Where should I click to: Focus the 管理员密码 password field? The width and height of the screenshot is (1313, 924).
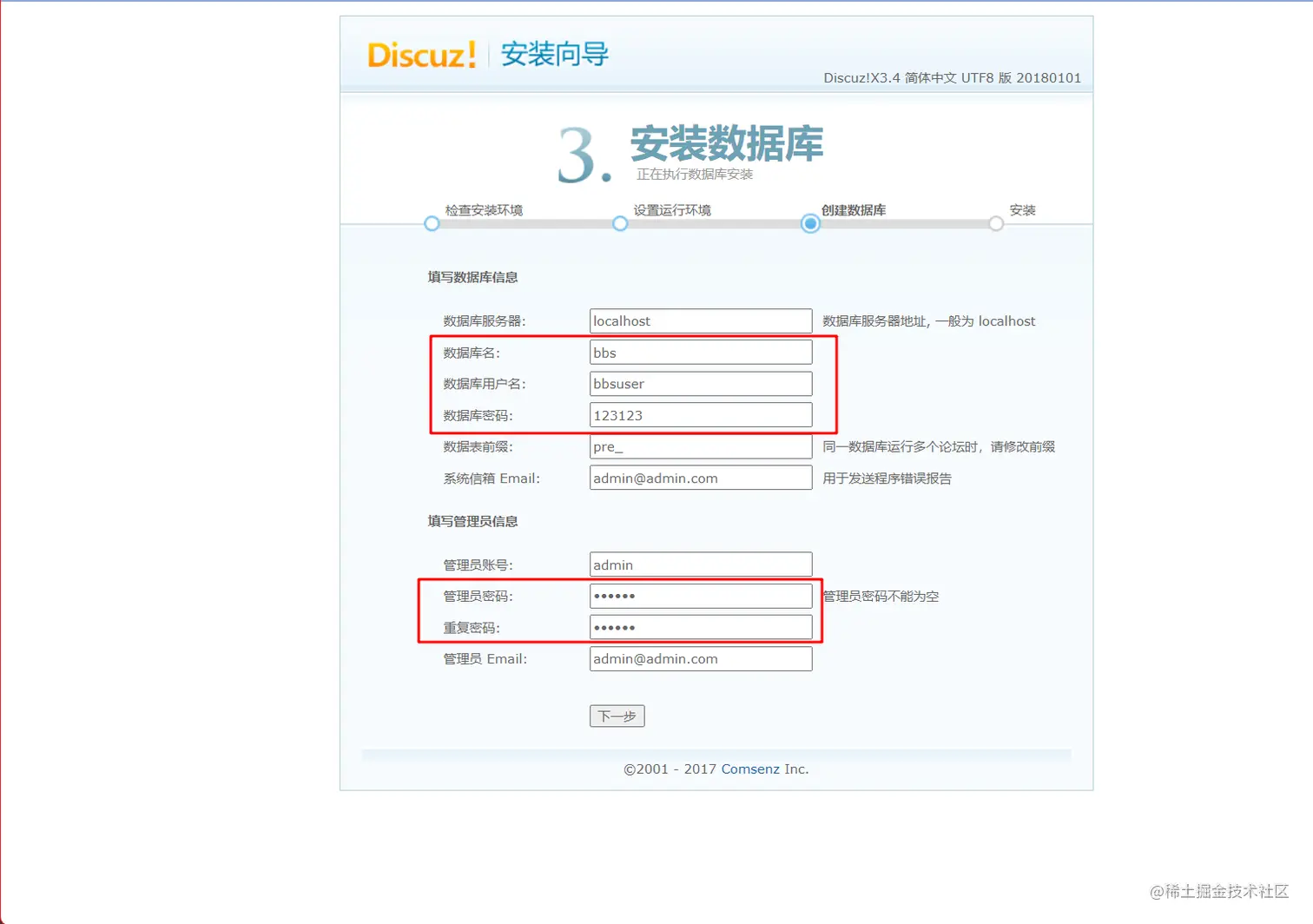point(701,596)
